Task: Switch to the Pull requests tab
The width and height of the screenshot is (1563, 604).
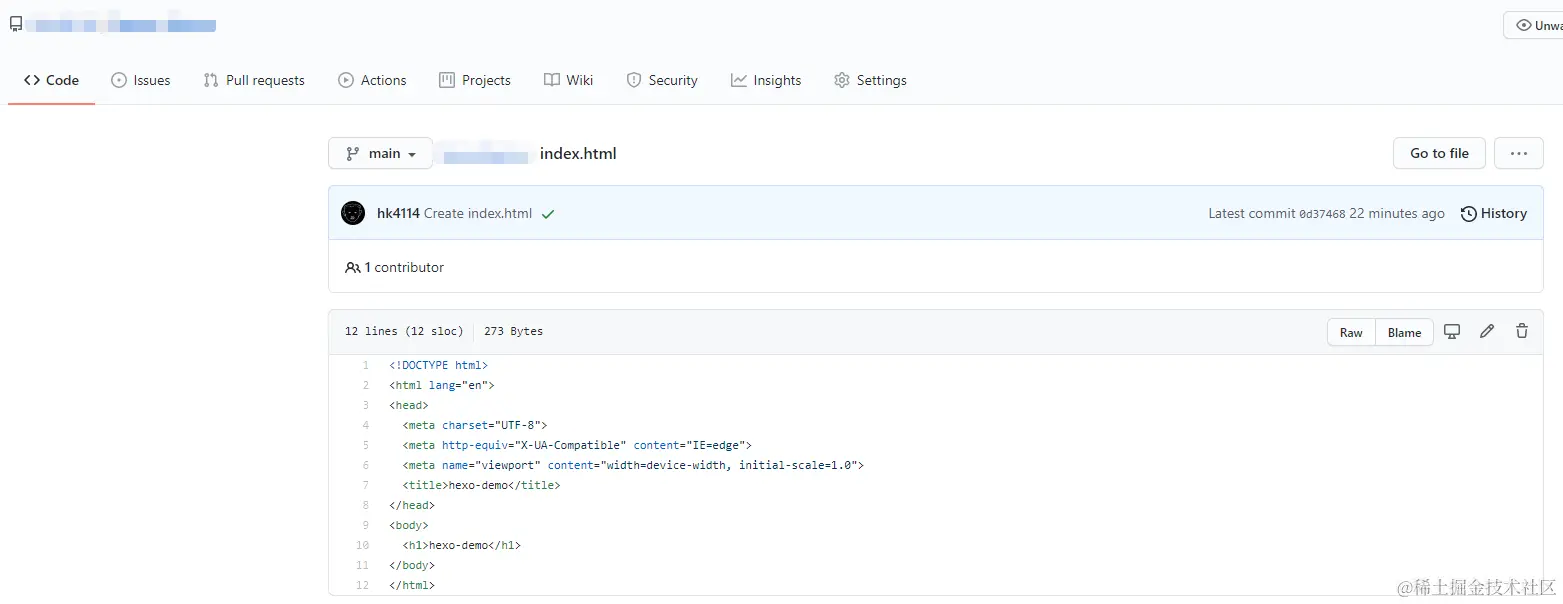Action: click(254, 80)
